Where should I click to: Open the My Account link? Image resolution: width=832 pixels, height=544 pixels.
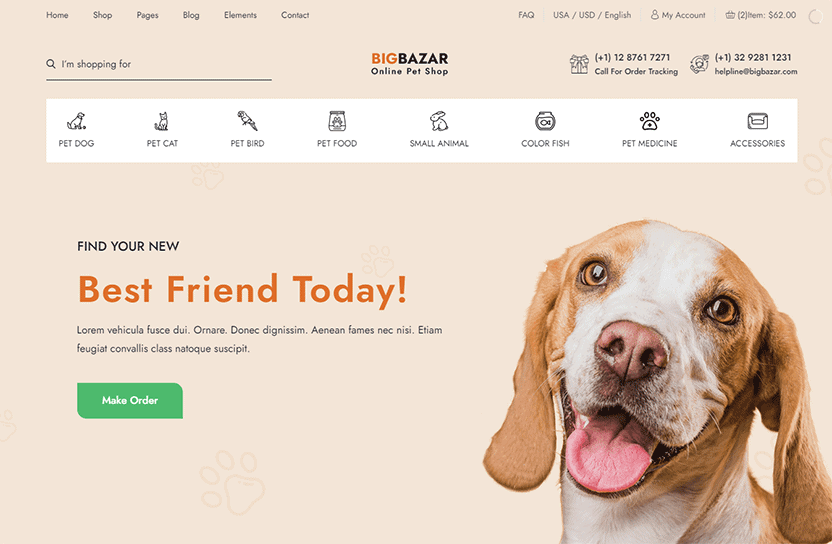678,15
